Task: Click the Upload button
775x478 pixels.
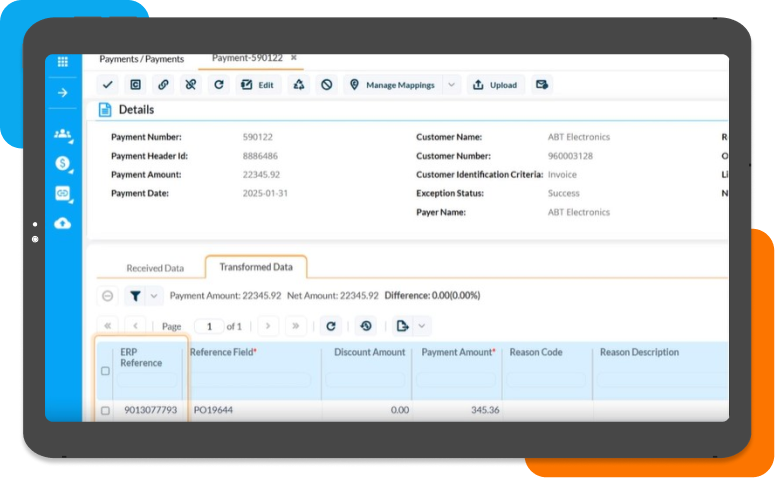Action: pyautogui.click(x=495, y=85)
